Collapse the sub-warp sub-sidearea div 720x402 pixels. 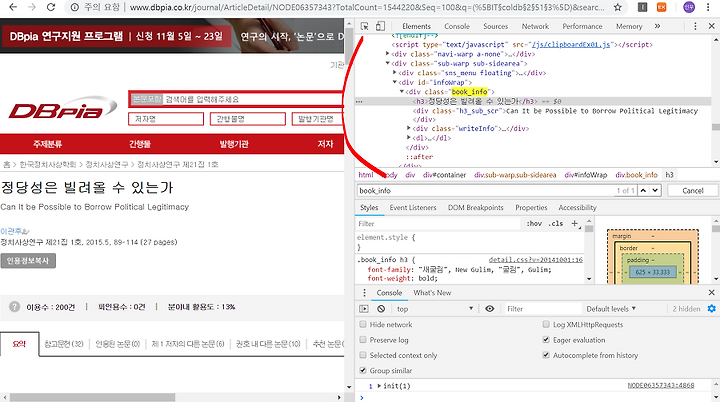tap(388, 63)
